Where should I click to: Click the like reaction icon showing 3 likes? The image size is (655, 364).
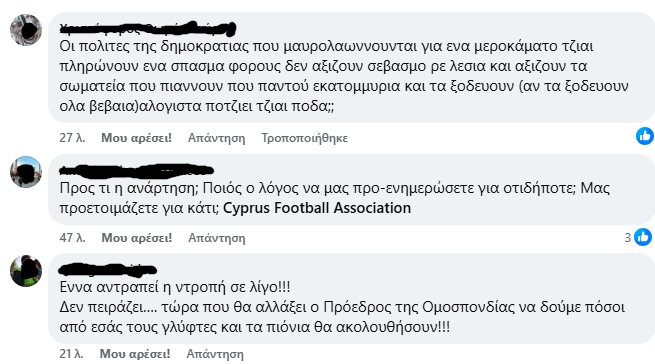point(643,237)
